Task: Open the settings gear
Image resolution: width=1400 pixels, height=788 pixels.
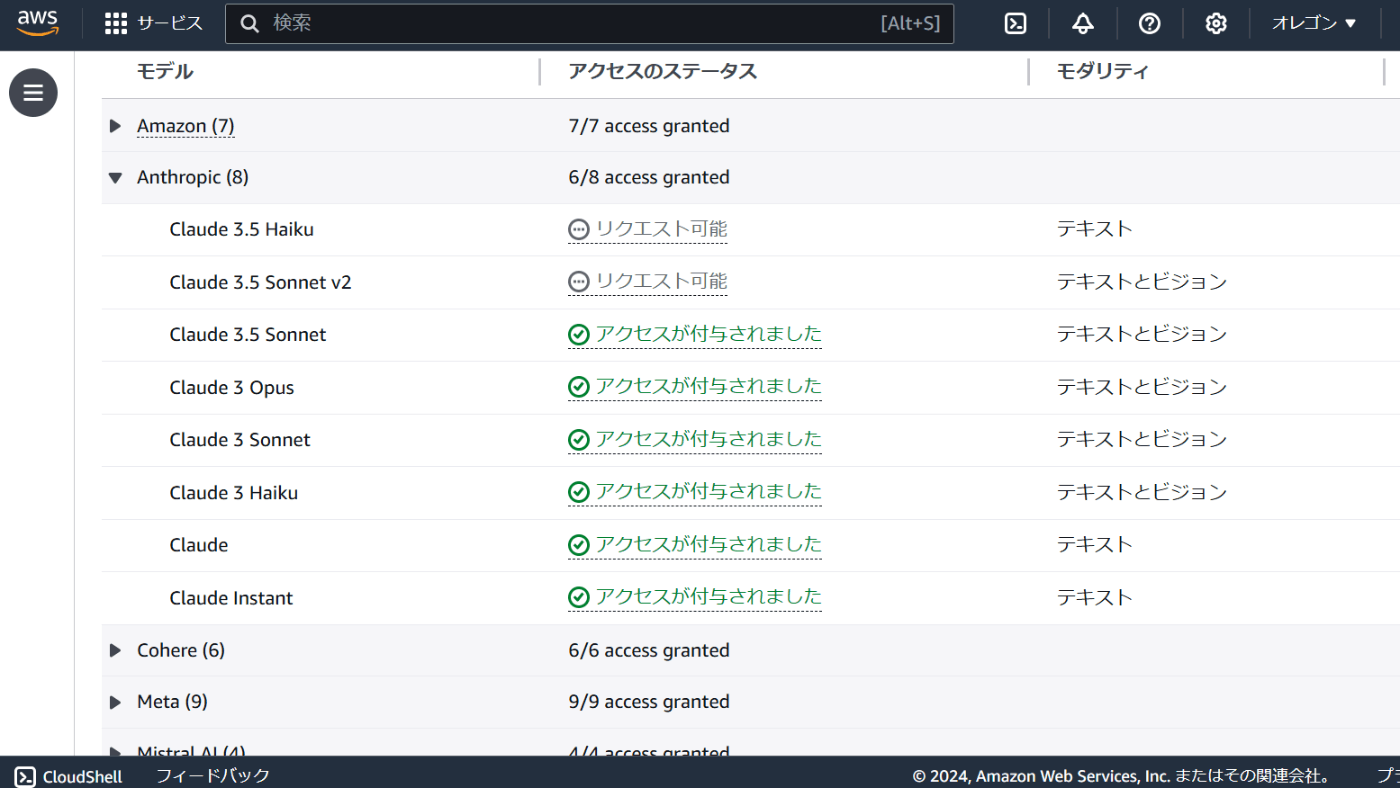Action: [x=1216, y=23]
